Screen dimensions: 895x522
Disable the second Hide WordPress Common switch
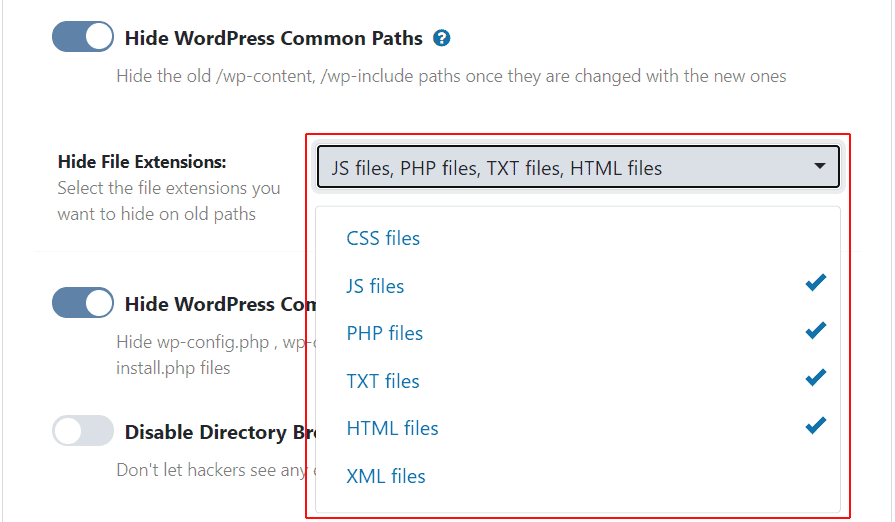coord(83,303)
